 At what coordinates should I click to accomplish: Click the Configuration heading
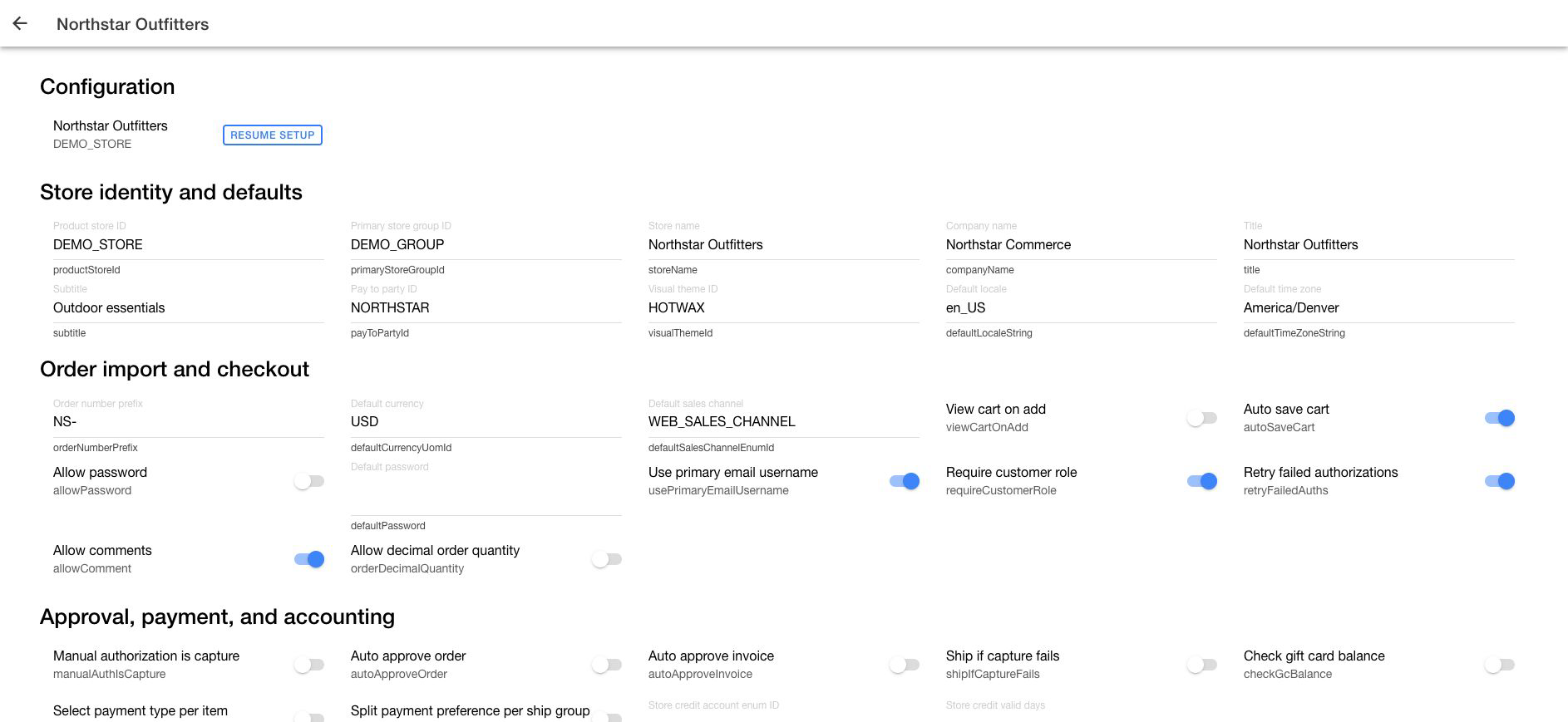pos(107,86)
